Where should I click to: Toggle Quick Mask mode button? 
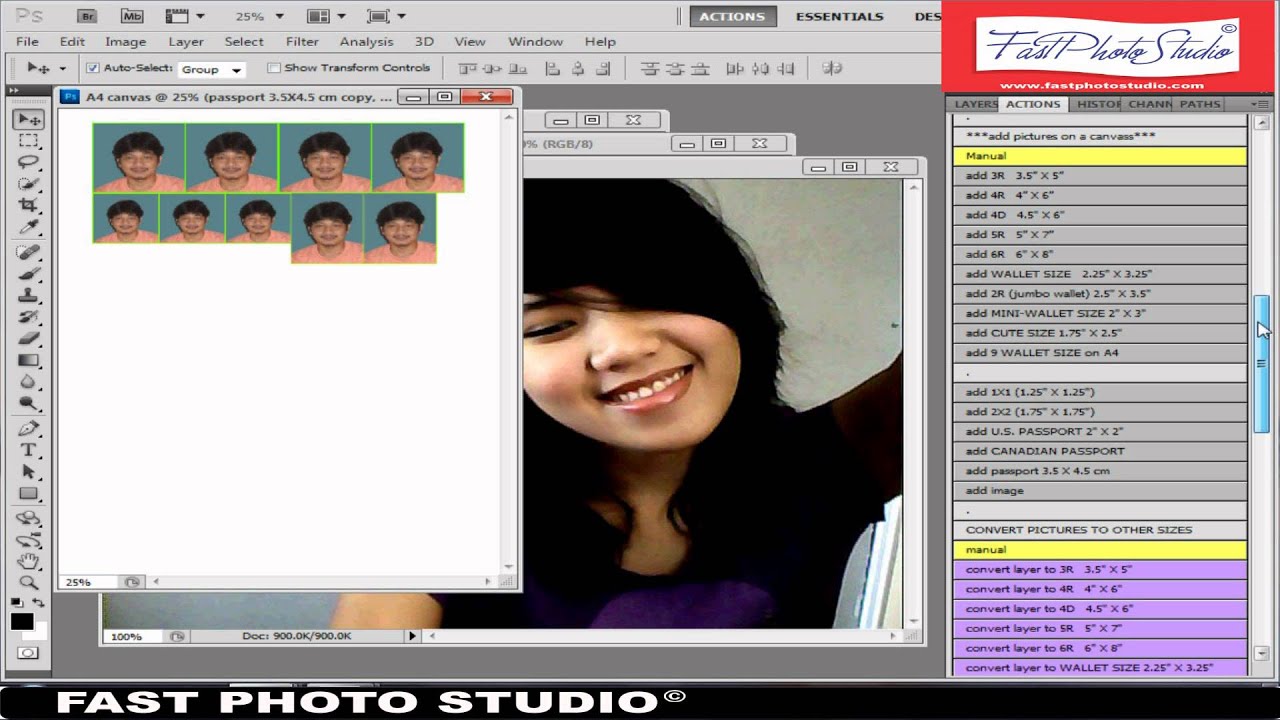pos(28,653)
